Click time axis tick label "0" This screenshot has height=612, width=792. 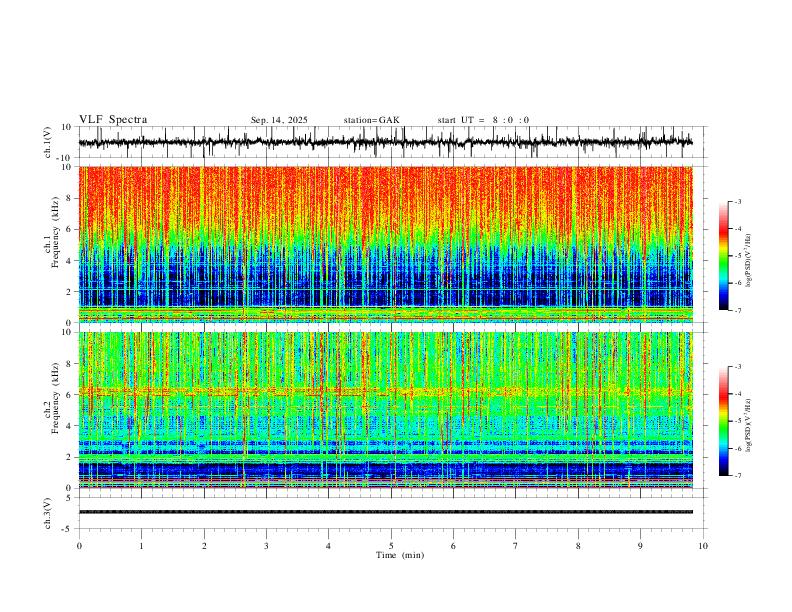click(79, 546)
